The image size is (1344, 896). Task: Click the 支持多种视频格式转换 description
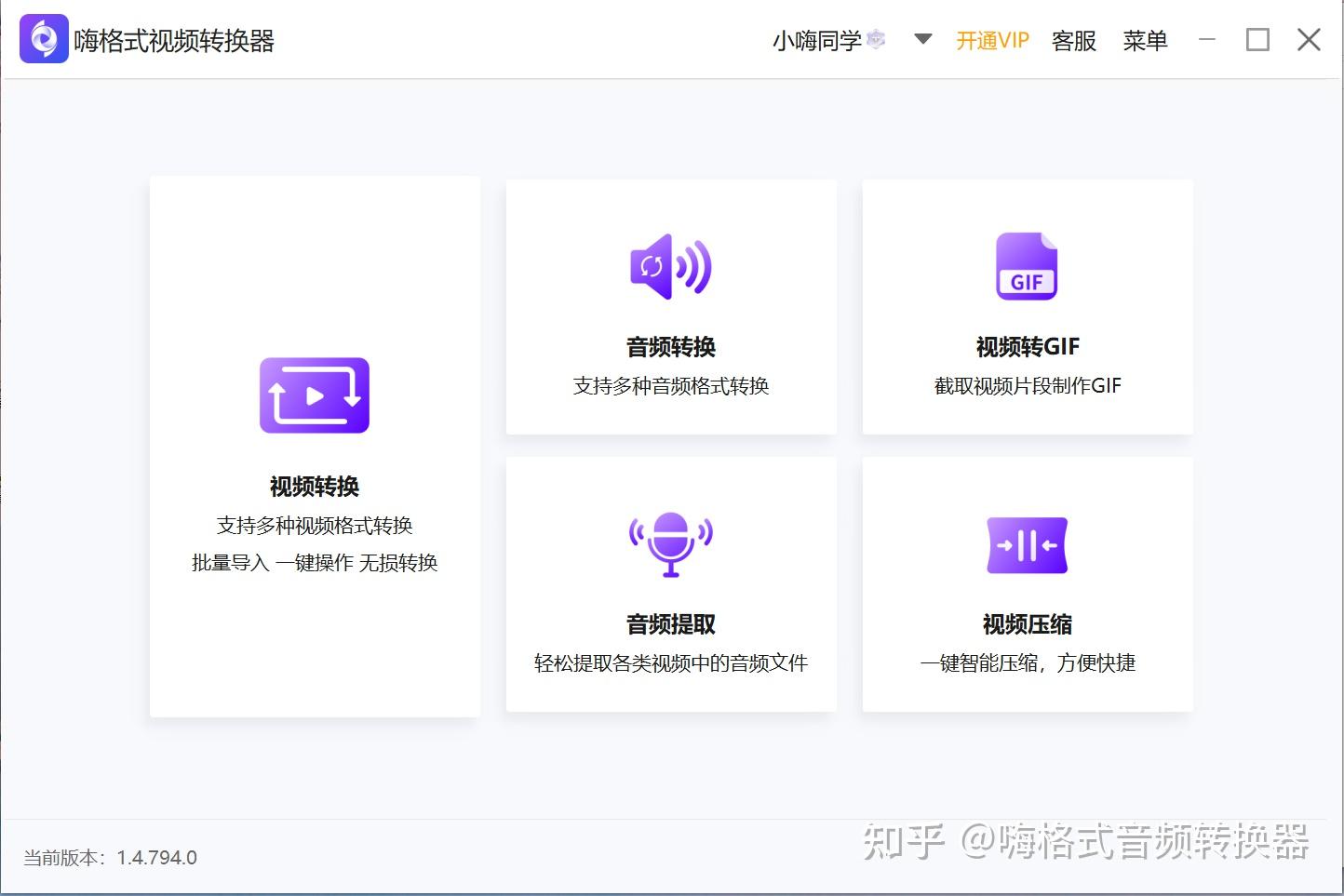(x=315, y=526)
